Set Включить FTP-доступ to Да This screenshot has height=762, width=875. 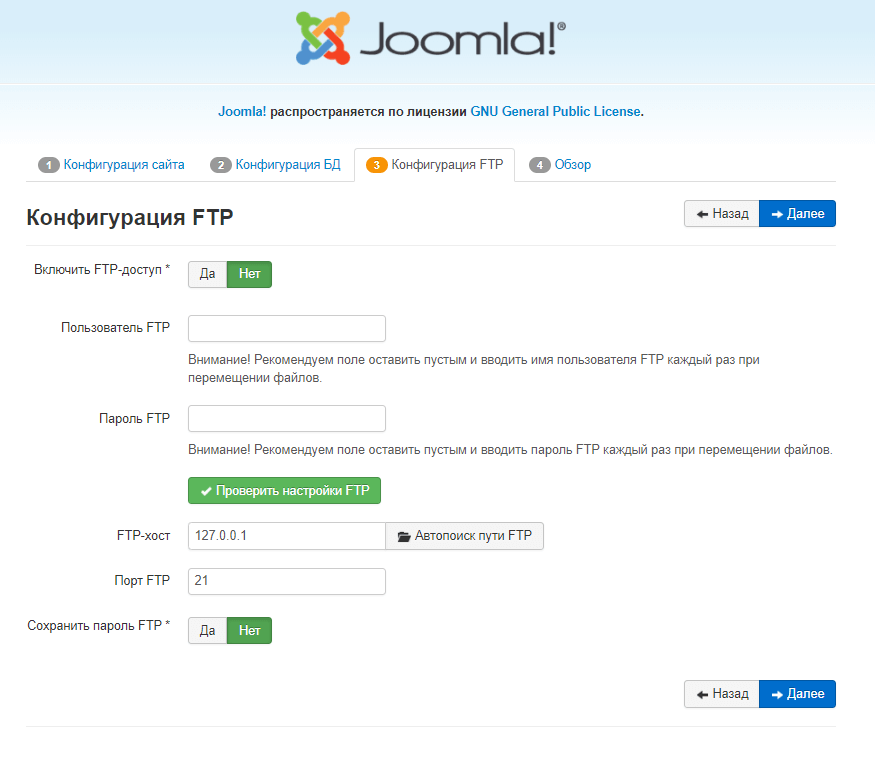coord(208,274)
